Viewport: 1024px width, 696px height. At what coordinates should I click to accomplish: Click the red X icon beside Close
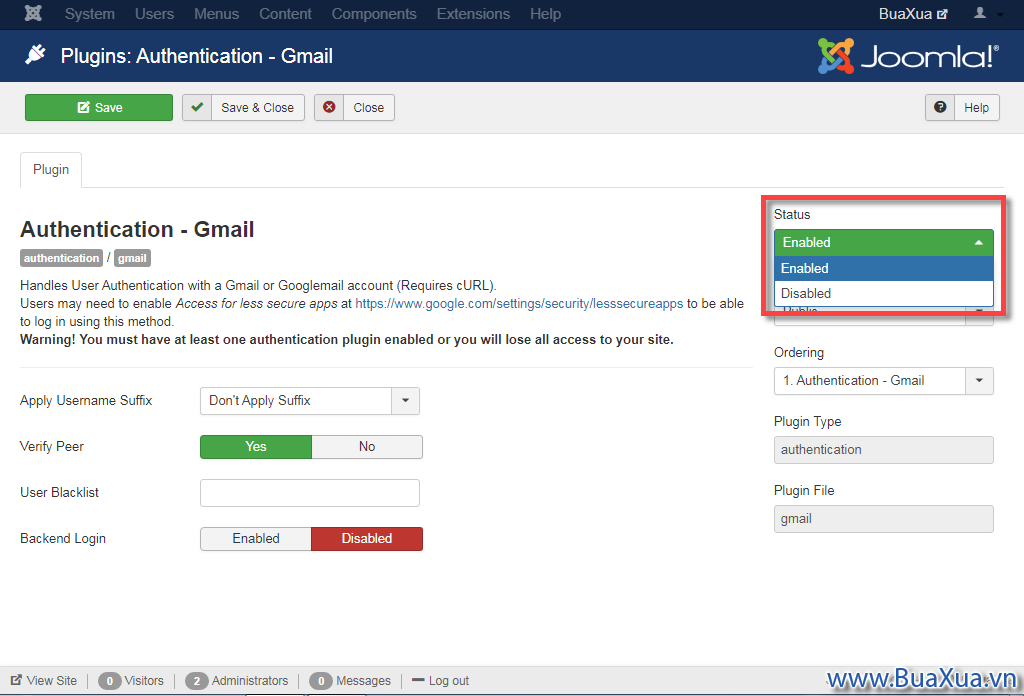pos(329,107)
